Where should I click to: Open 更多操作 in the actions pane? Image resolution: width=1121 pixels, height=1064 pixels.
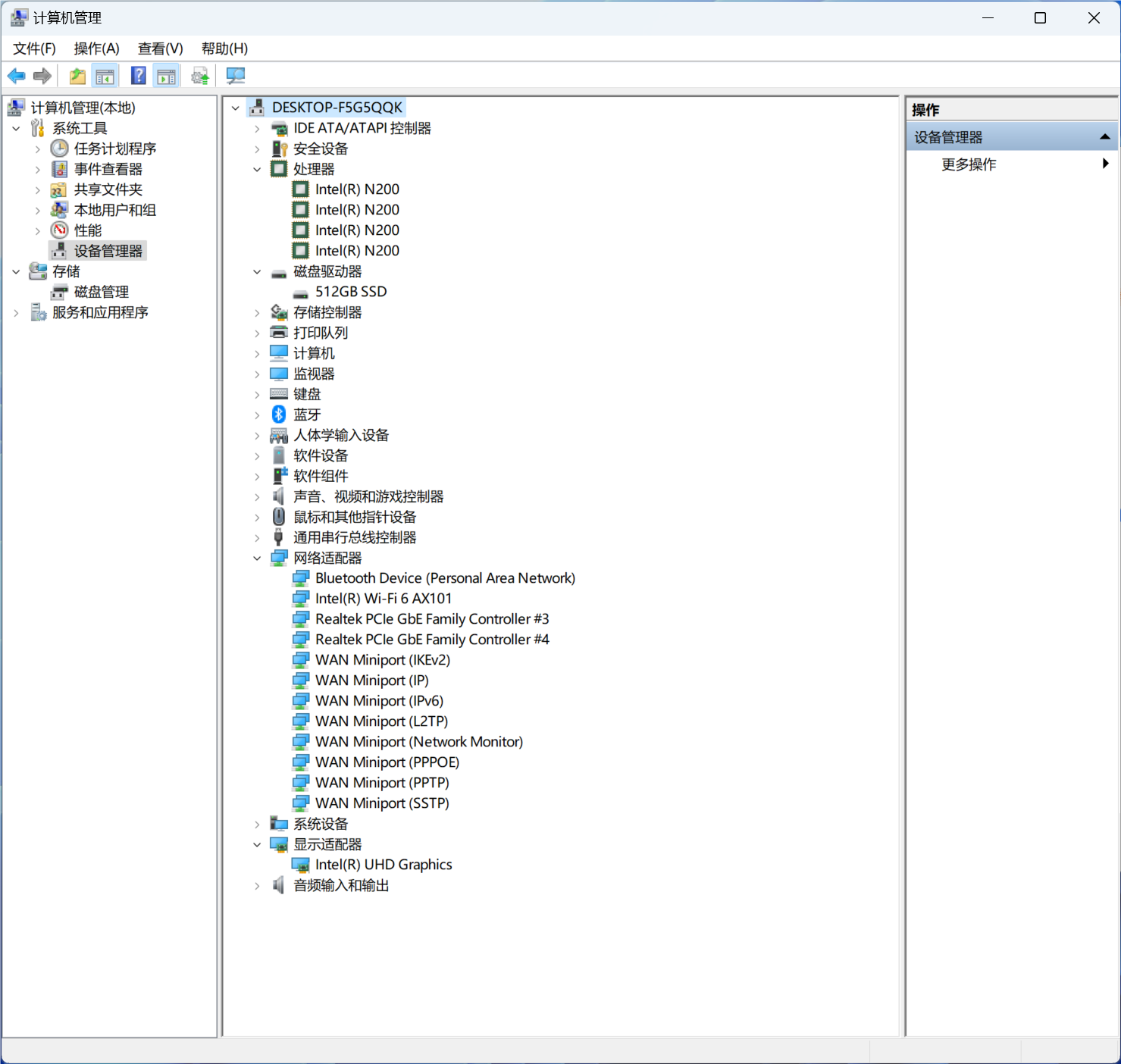[x=969, y=164]
